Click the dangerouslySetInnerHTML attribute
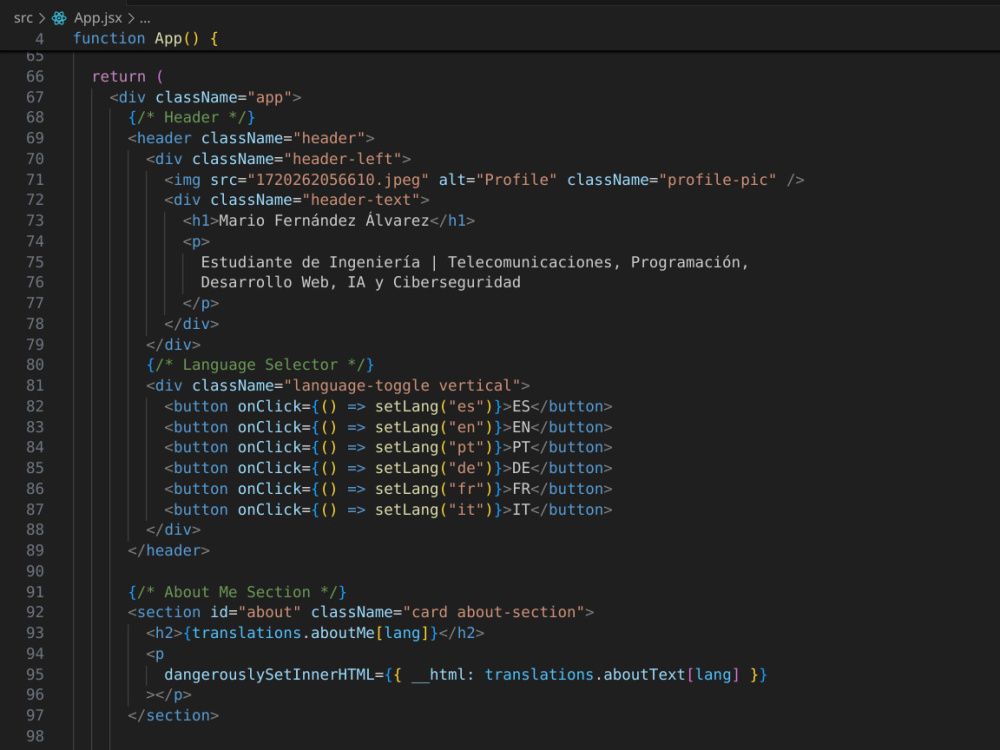Viewport: 1000px width, 750px height. click(x=268, y=674)
